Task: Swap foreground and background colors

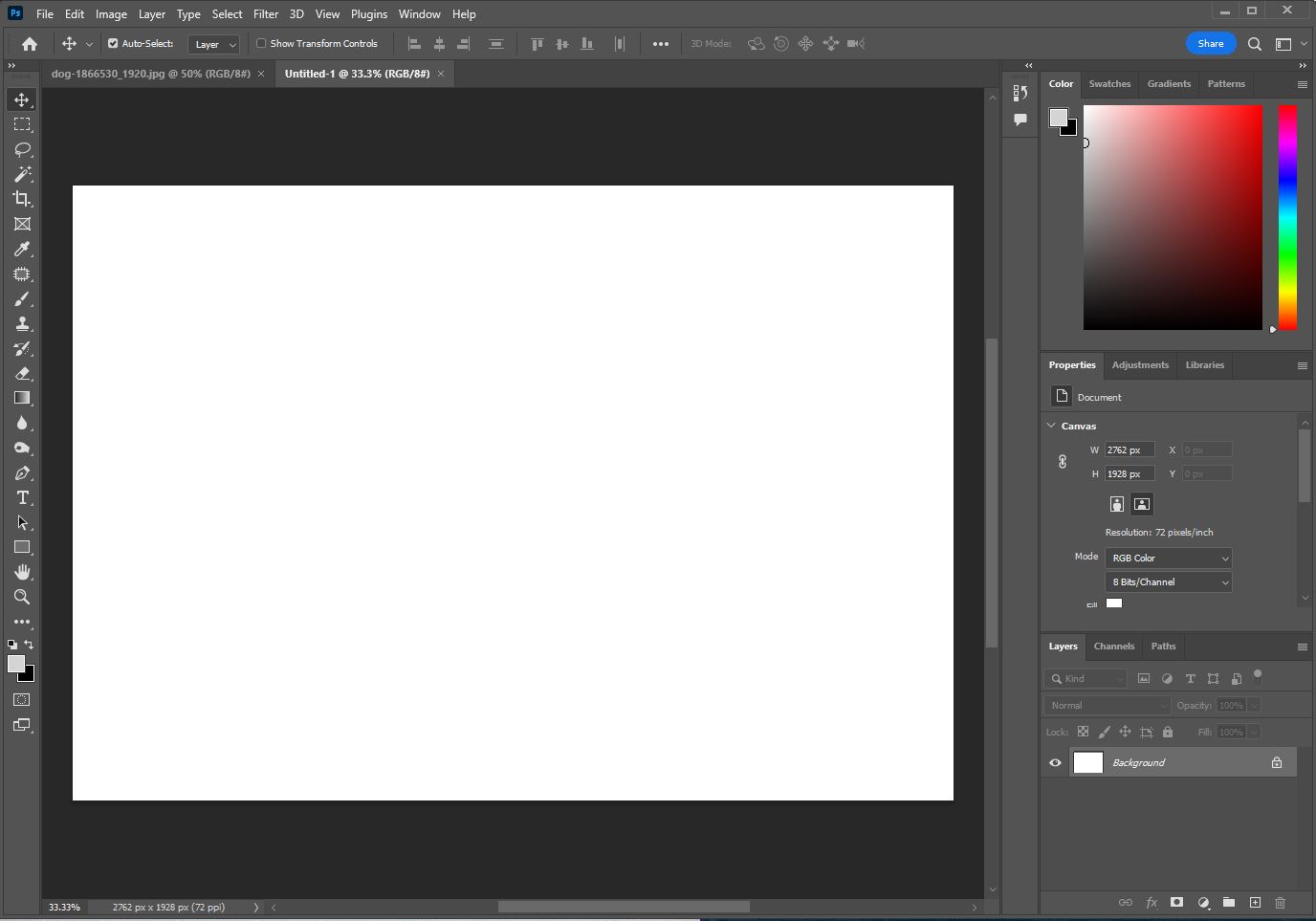Action: tap(29, 645)
